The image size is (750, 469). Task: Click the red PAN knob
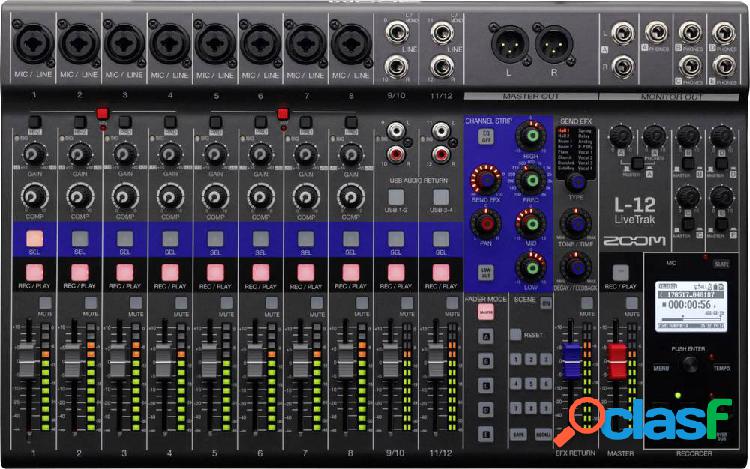(x=486, y=223)
